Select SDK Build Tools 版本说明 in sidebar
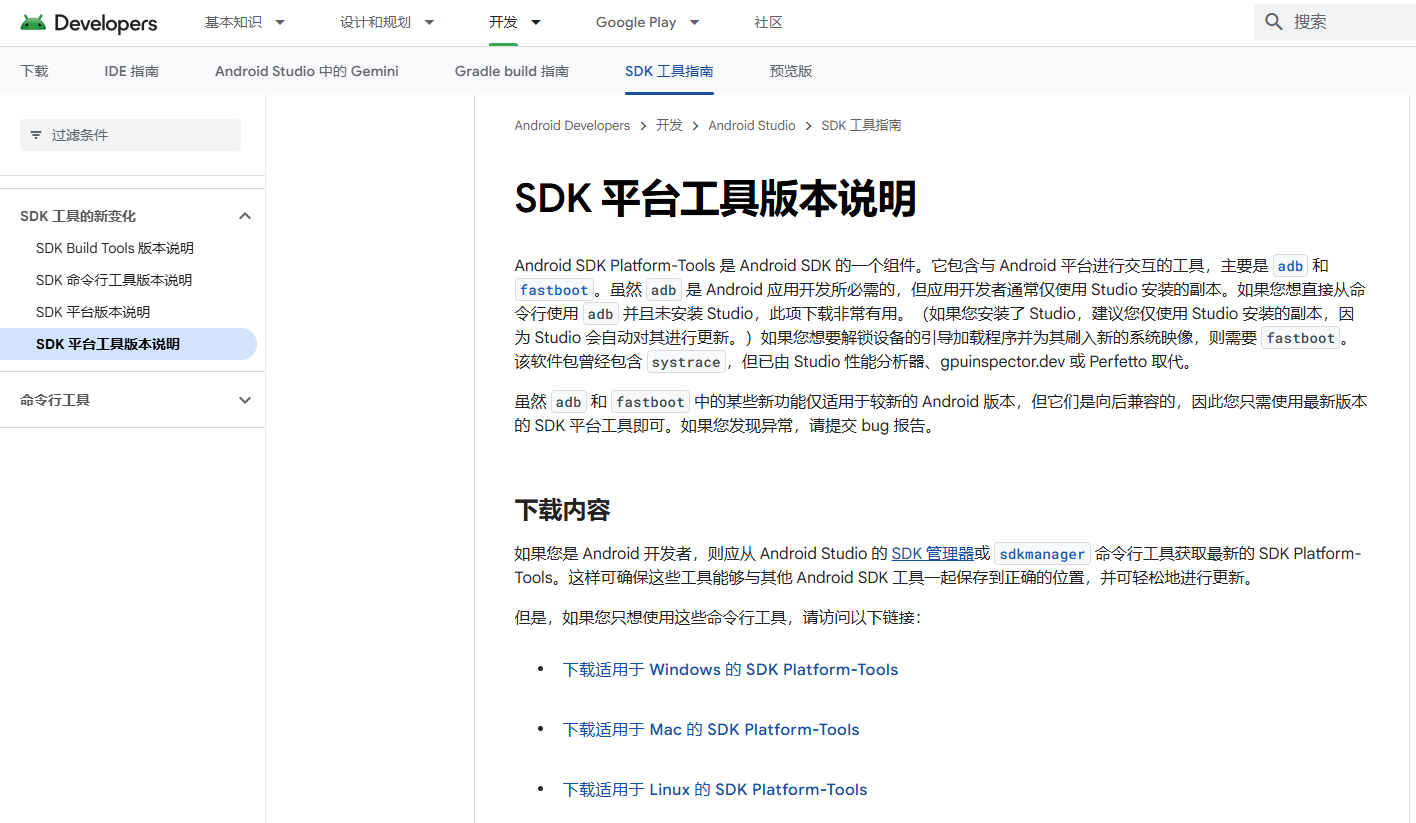Viewport: 1416px width, 823px height. coord(114,248)
